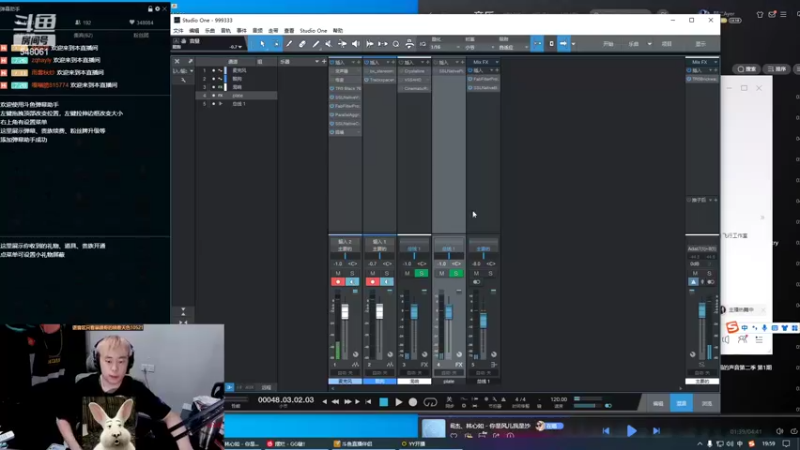800x450 pixels.
Task: Open the 编辑 menu
Action: (194, 31)
